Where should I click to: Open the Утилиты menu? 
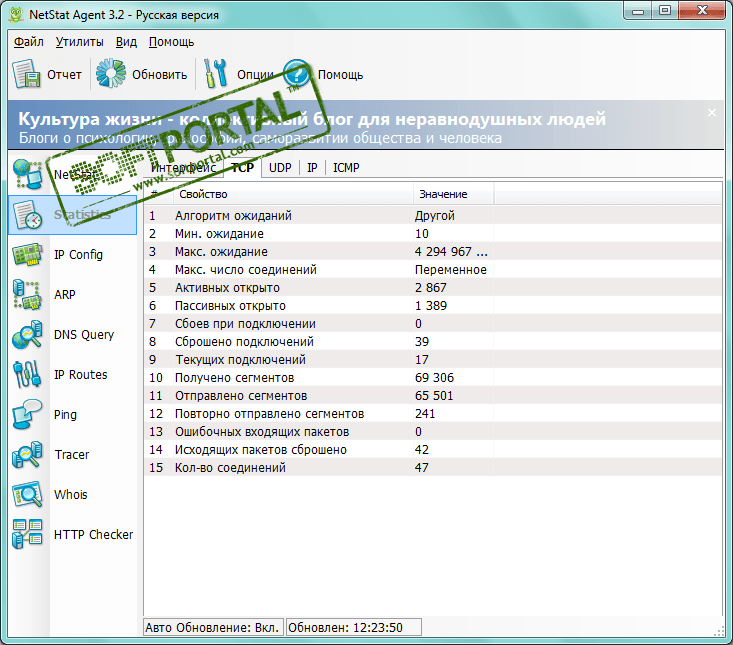[79, 42]
